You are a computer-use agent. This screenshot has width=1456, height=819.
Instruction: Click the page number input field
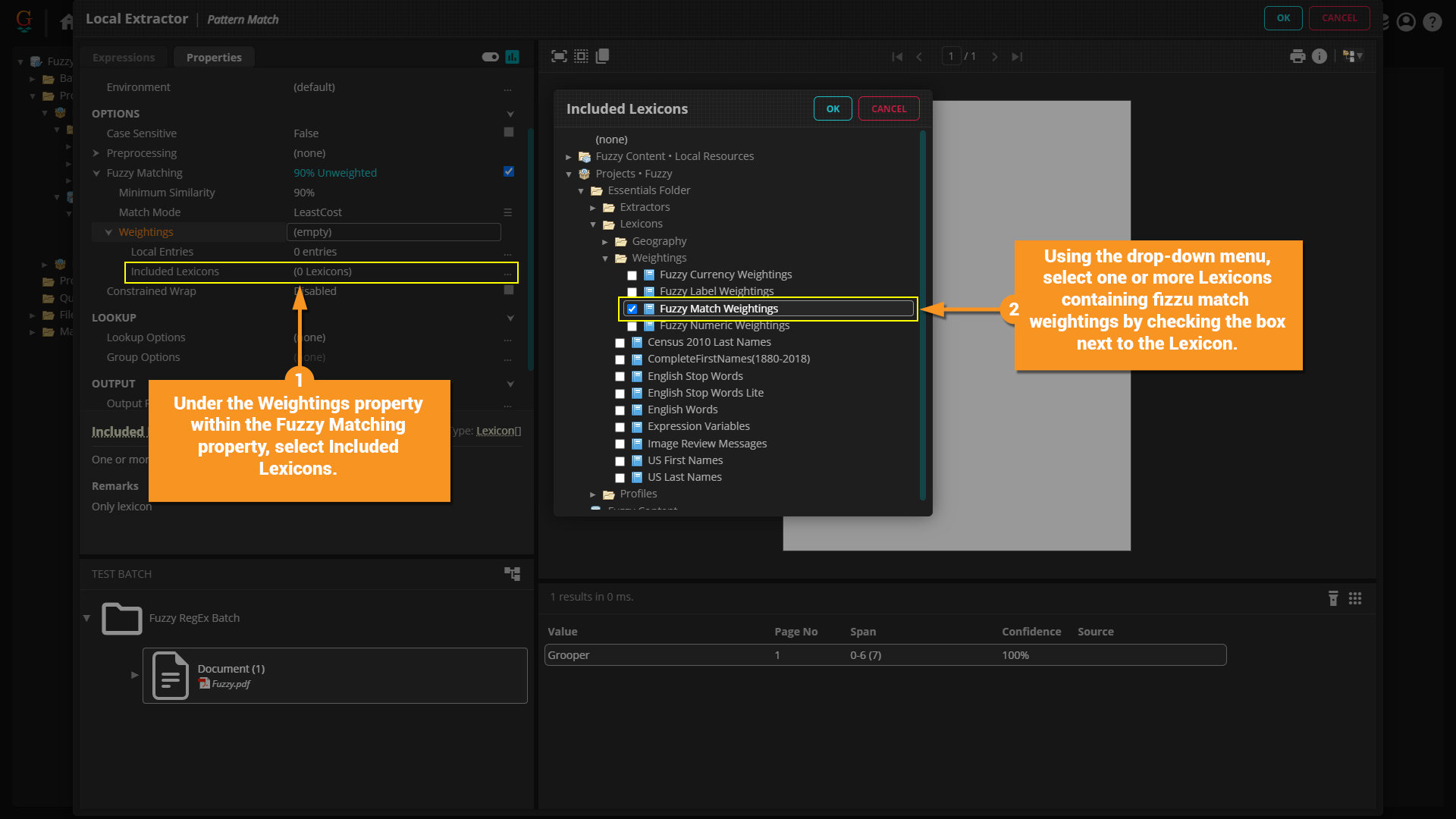(x=951, y=57)
